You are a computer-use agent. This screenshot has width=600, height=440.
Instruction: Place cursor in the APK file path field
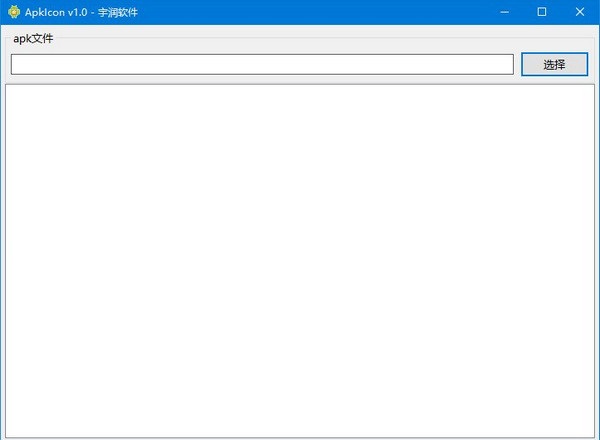pyautogui.click(x=262, y=64)
